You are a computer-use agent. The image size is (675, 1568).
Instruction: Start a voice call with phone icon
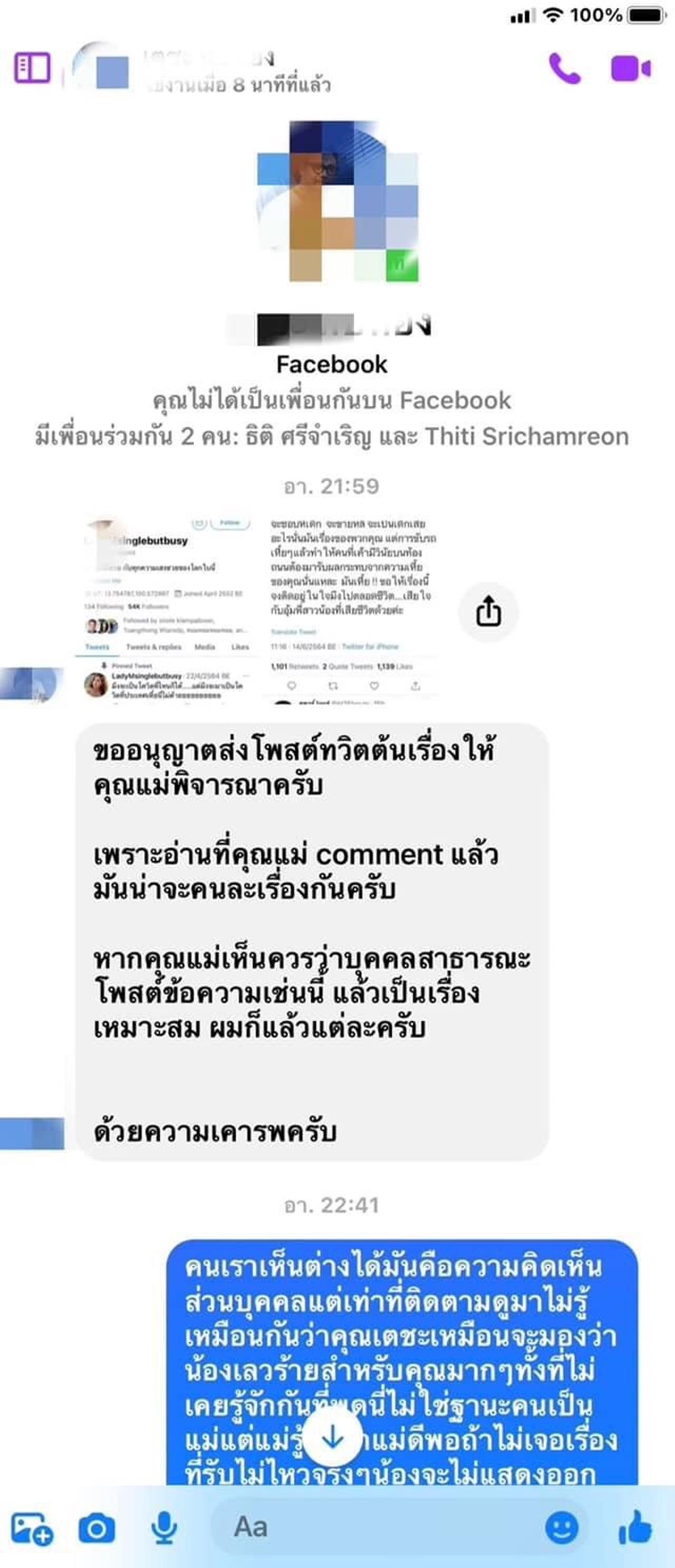click(564, 68)
